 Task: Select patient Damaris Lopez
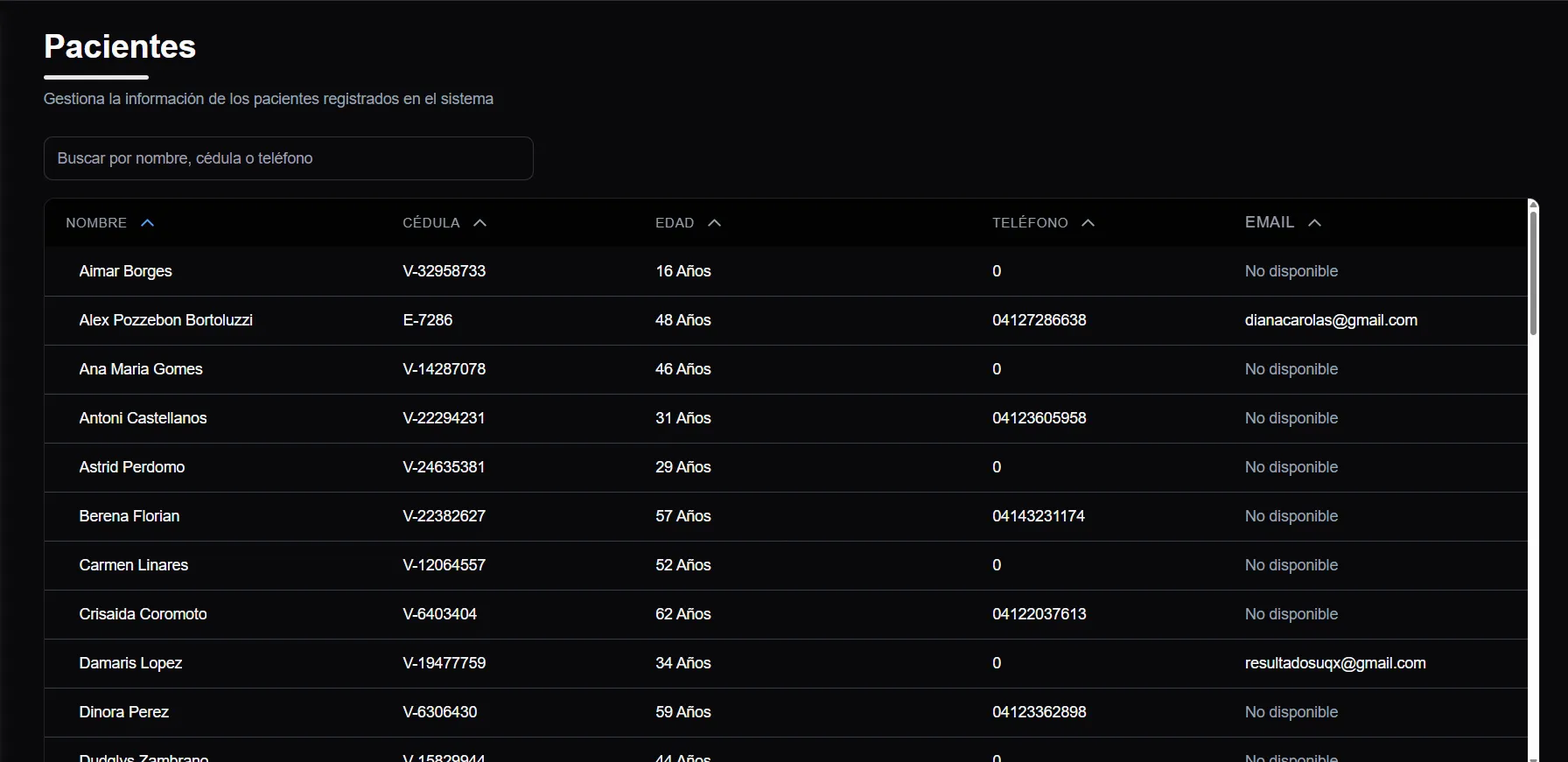[130, 663]
